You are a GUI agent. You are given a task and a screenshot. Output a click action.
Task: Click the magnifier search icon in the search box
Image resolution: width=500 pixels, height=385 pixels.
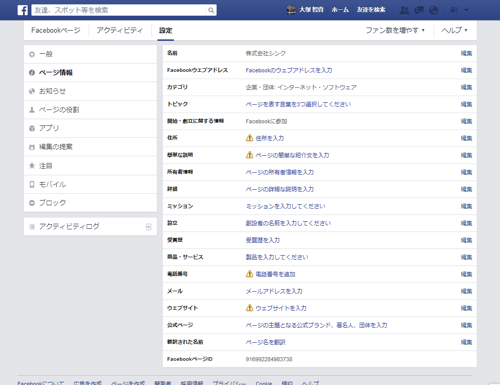click(211, 10)
